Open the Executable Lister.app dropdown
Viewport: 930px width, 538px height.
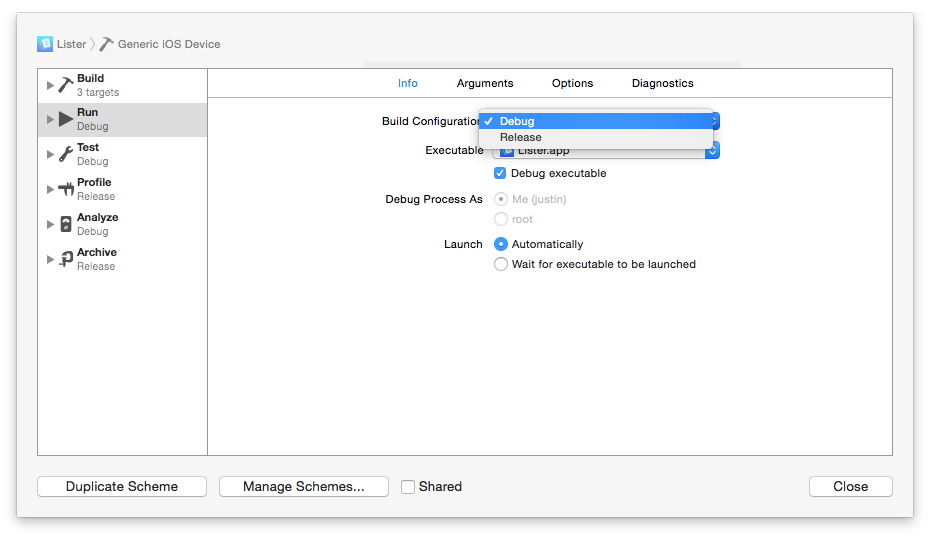712,151
